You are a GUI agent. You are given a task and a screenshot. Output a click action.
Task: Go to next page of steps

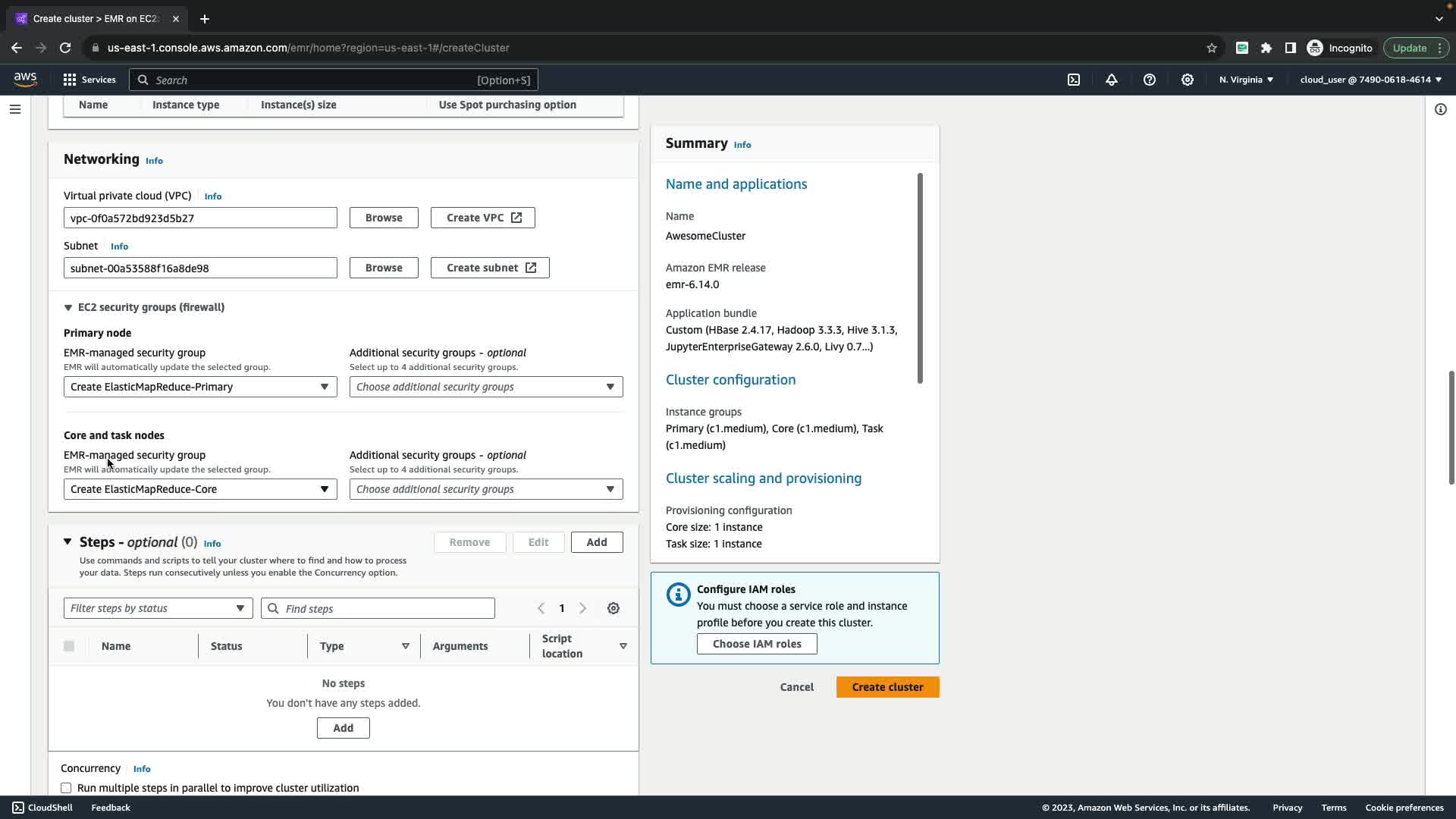coord(582,608)
